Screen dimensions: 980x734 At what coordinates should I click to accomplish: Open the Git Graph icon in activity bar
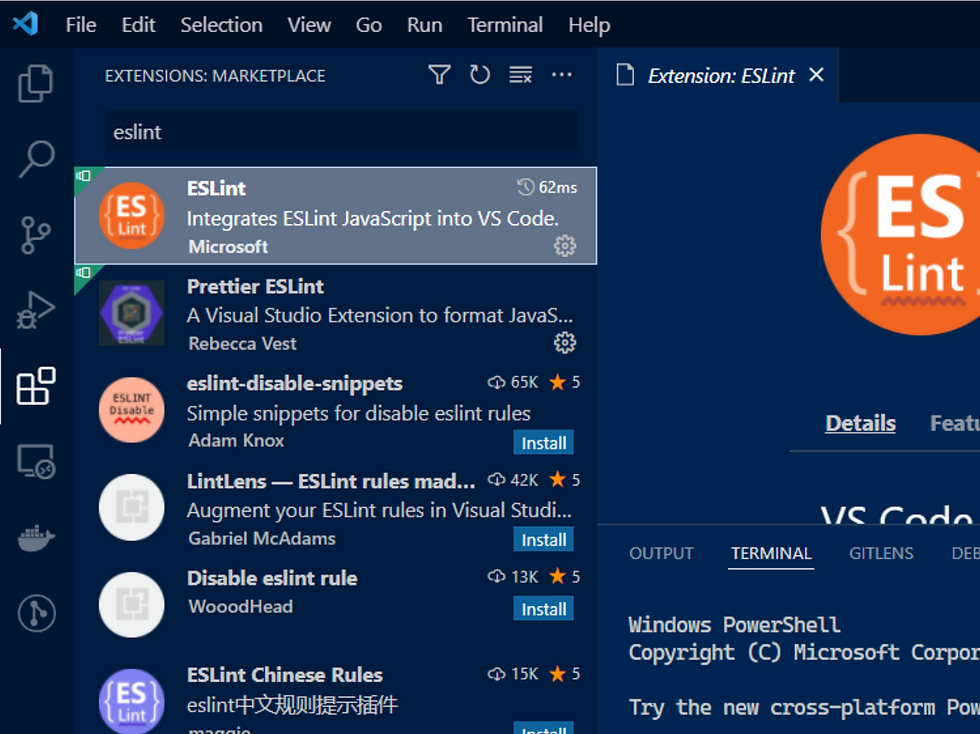[x=36, y=613]
